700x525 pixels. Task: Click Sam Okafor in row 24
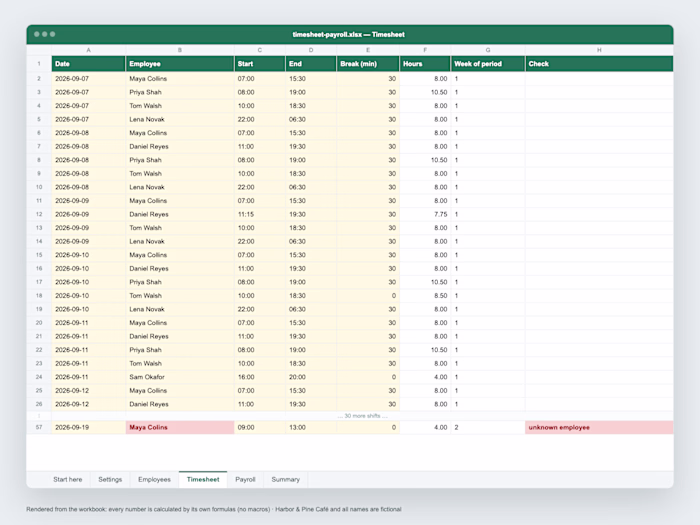[x=180, y=377]
